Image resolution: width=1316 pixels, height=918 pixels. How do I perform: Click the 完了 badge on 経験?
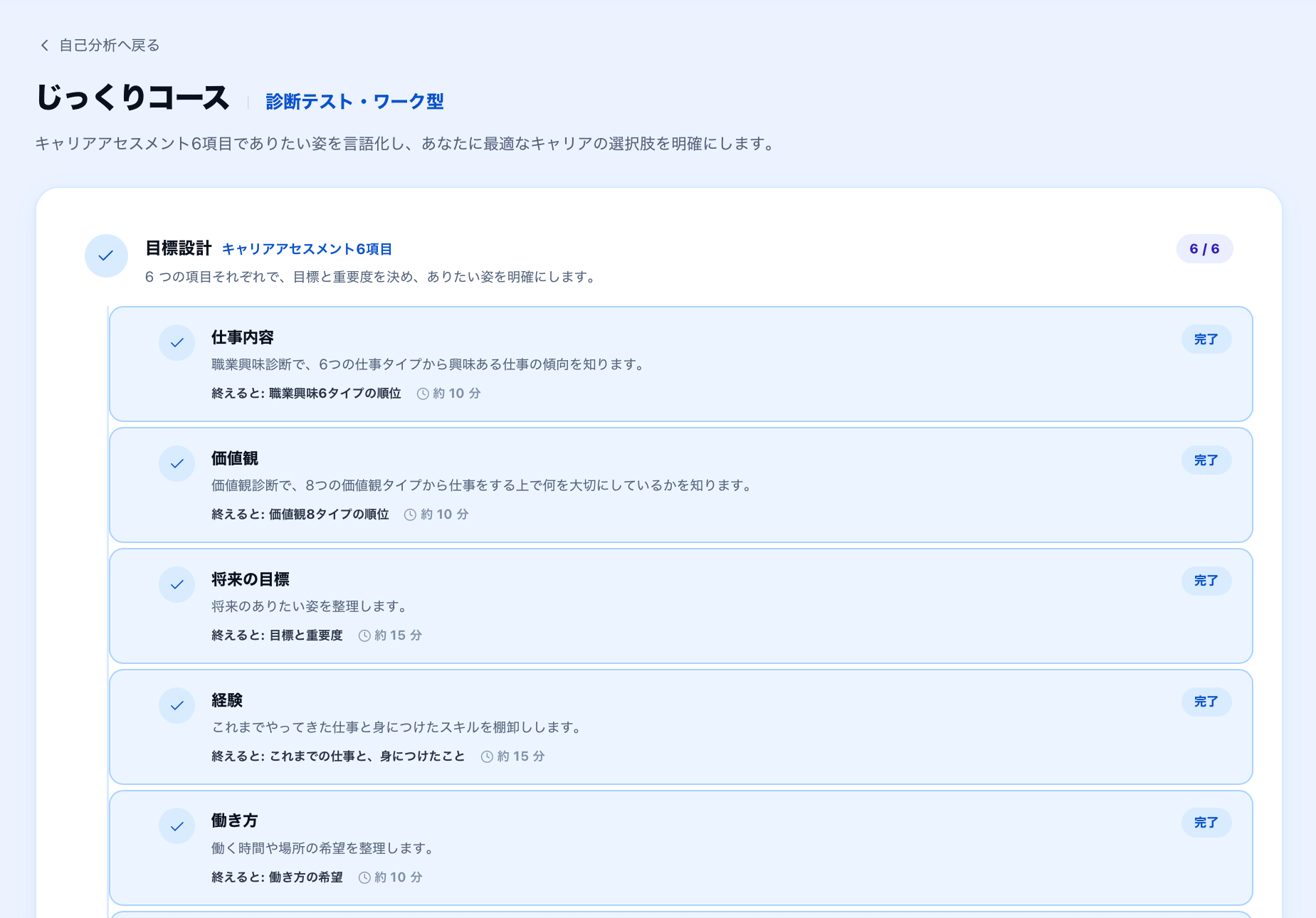[x=1206, y=702]
